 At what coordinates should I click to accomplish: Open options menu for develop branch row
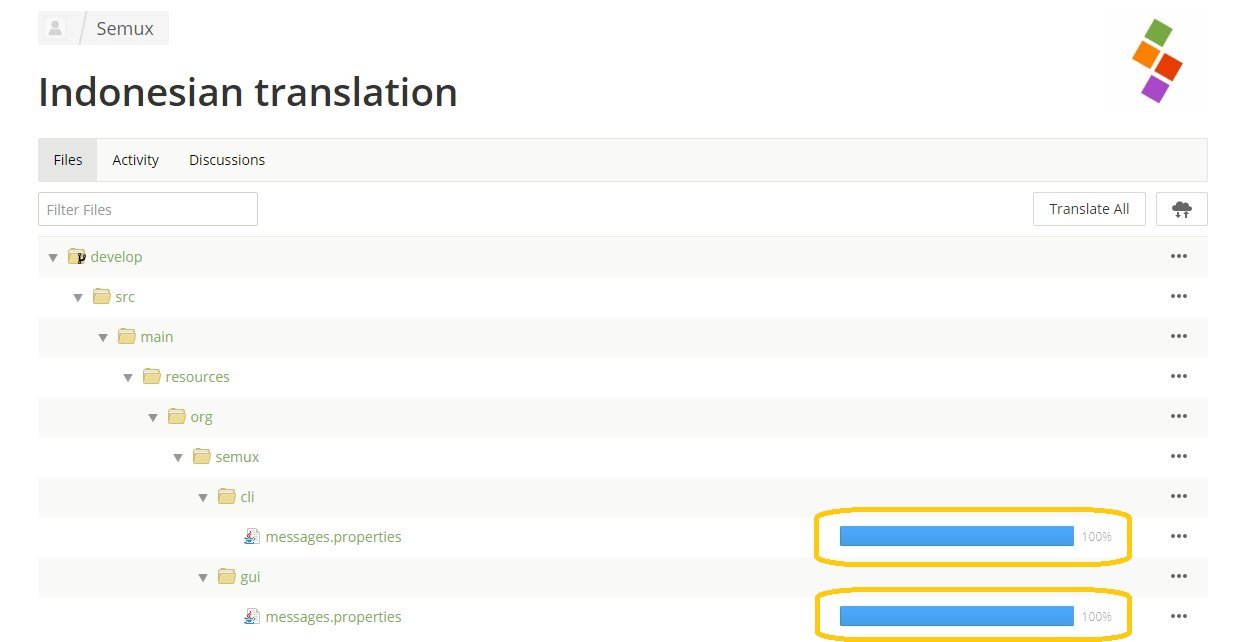point(1178,257)
